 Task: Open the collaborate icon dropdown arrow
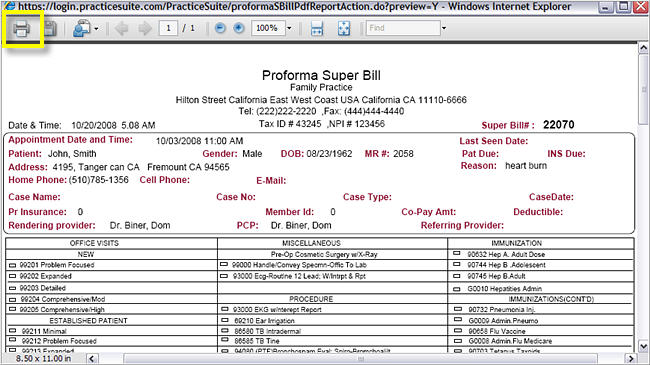96,29
